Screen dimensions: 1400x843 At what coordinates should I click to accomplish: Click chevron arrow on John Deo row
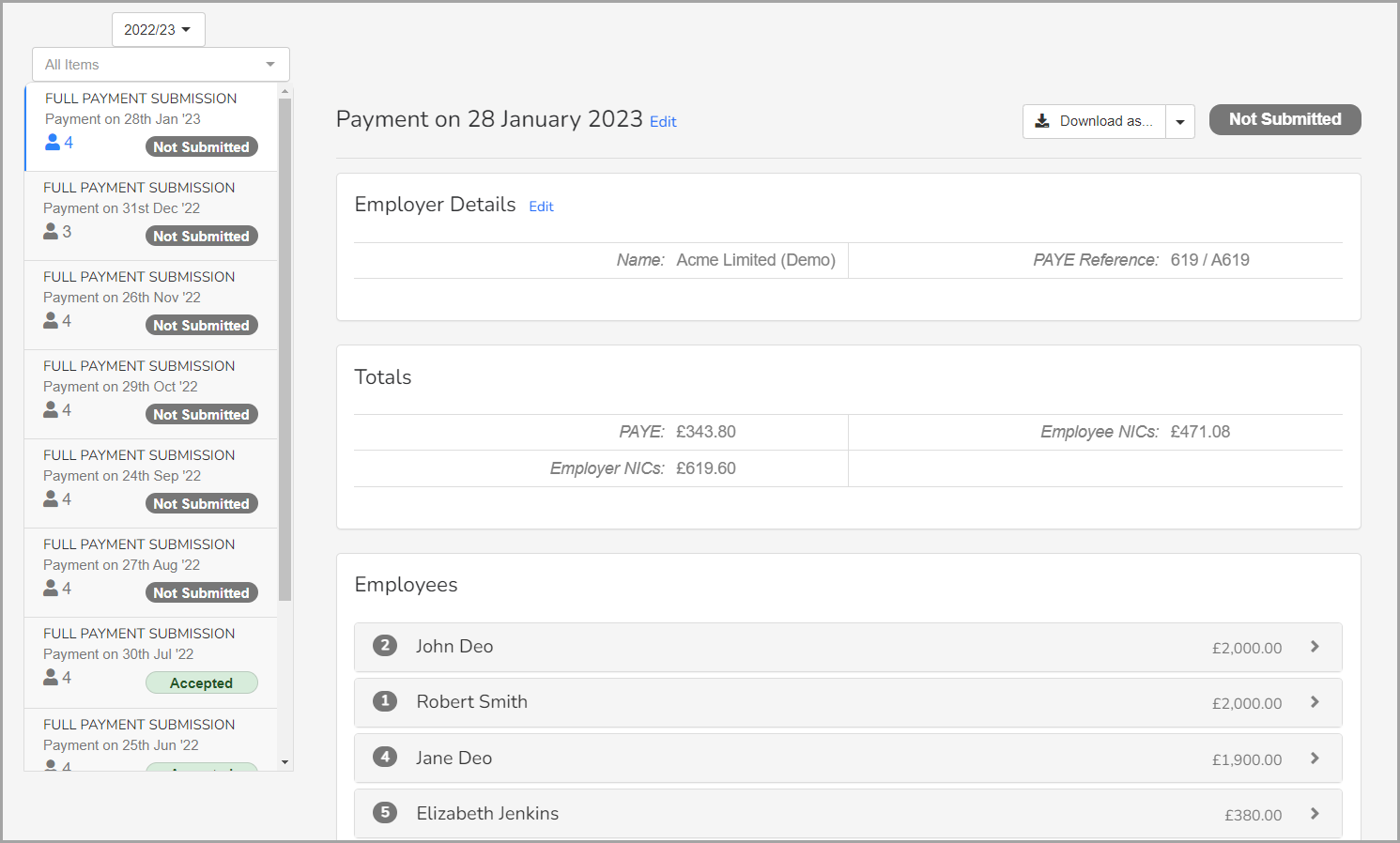tap(1315, 647)
